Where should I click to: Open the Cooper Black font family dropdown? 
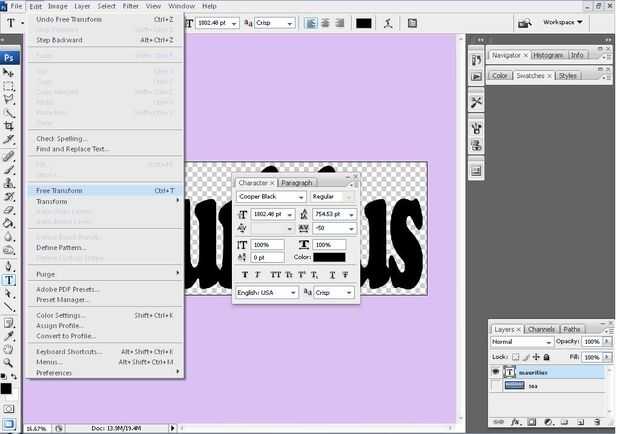(x=301, y=197)
